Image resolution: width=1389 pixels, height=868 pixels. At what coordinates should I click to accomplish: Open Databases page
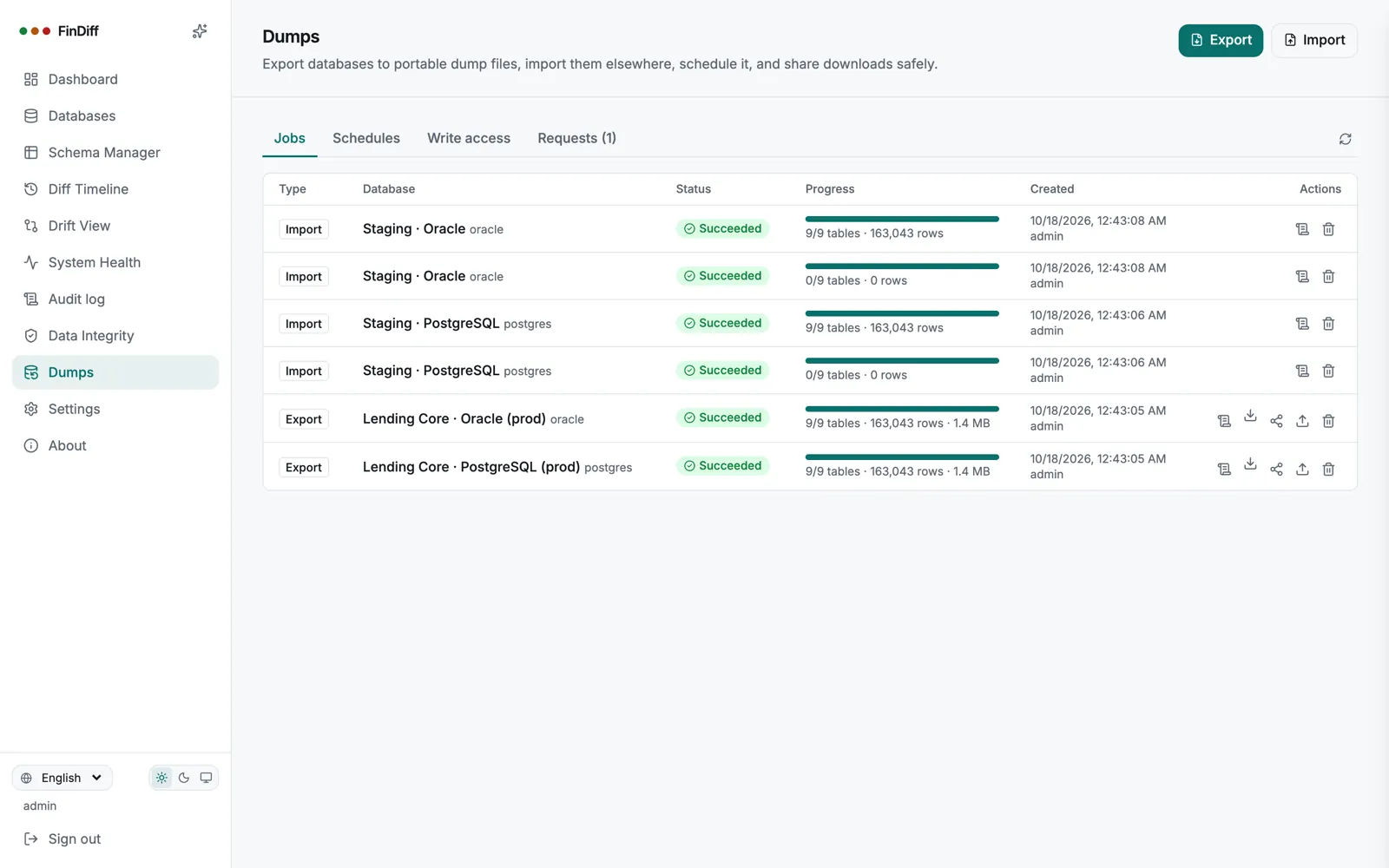(115, 115)
